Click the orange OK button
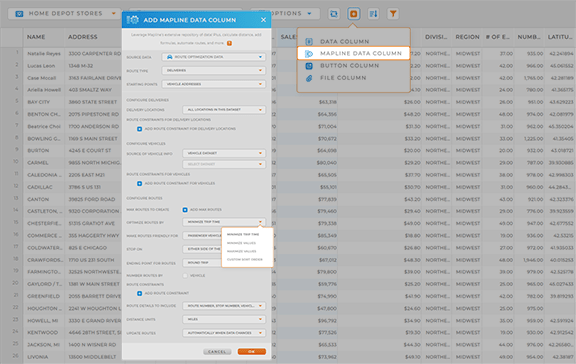The image size is (576, 364). point(252,352)
